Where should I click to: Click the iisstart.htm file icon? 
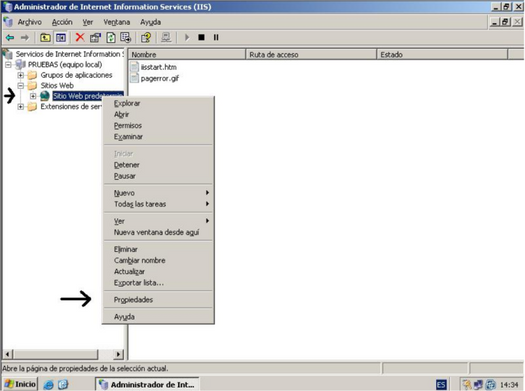[134, 67]
